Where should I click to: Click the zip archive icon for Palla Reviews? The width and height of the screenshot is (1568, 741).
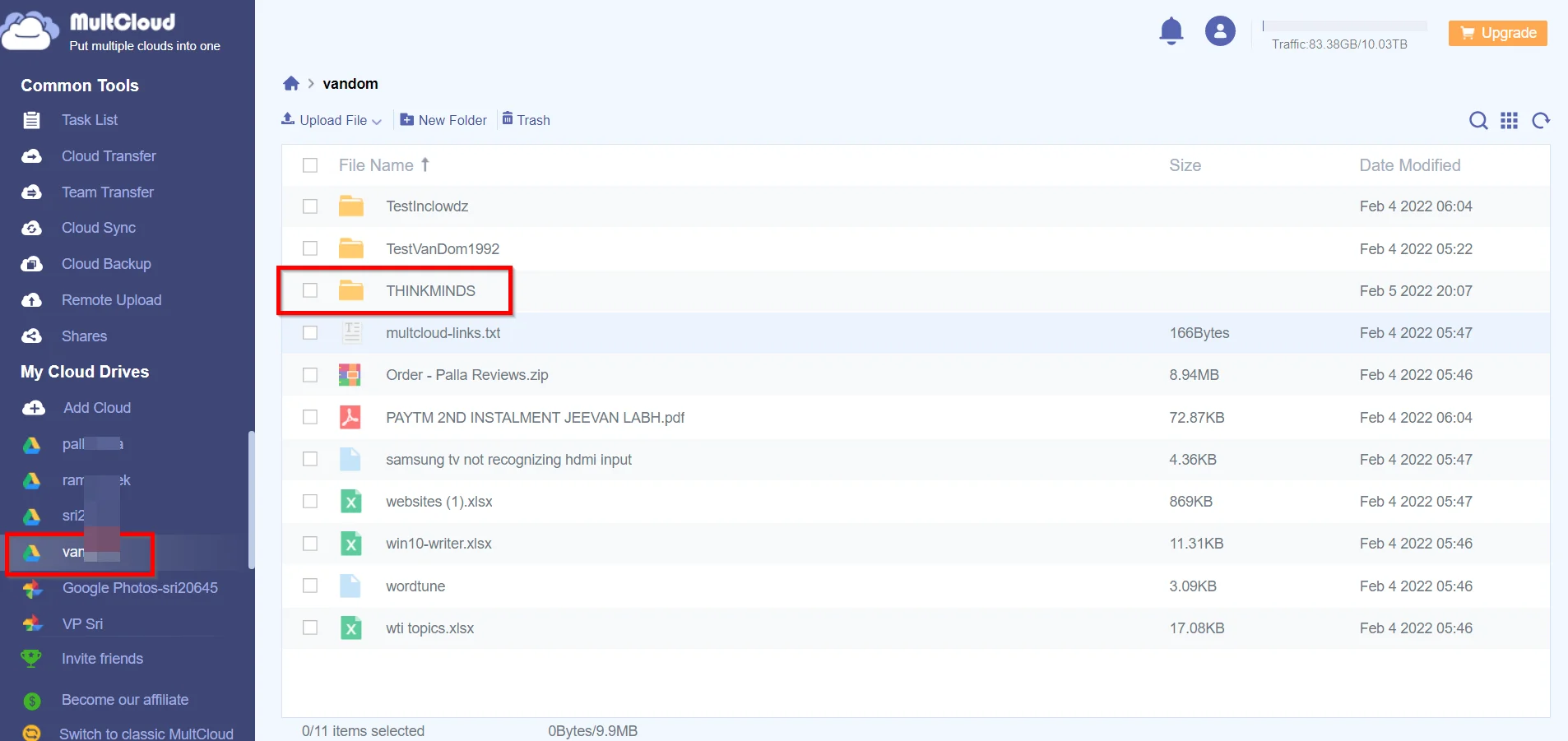coord(350,375)
